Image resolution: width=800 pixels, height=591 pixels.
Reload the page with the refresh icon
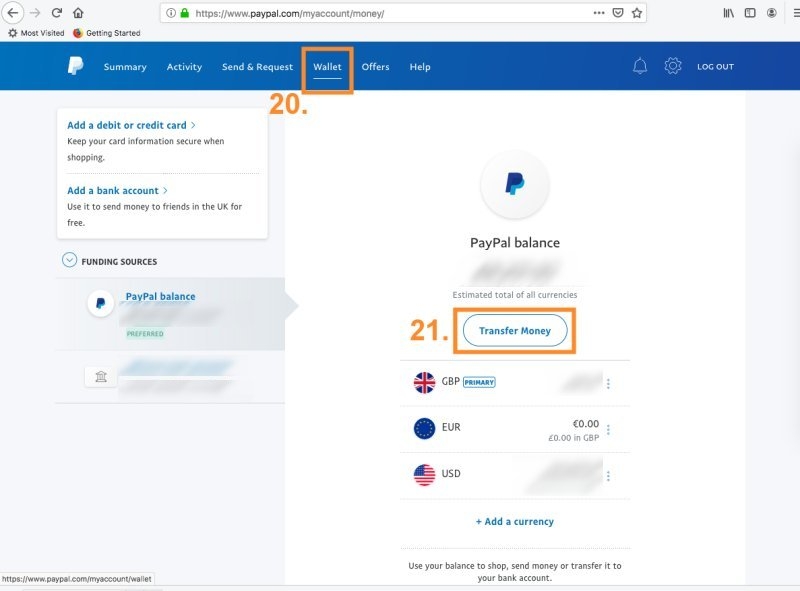[x=57, y=13]
